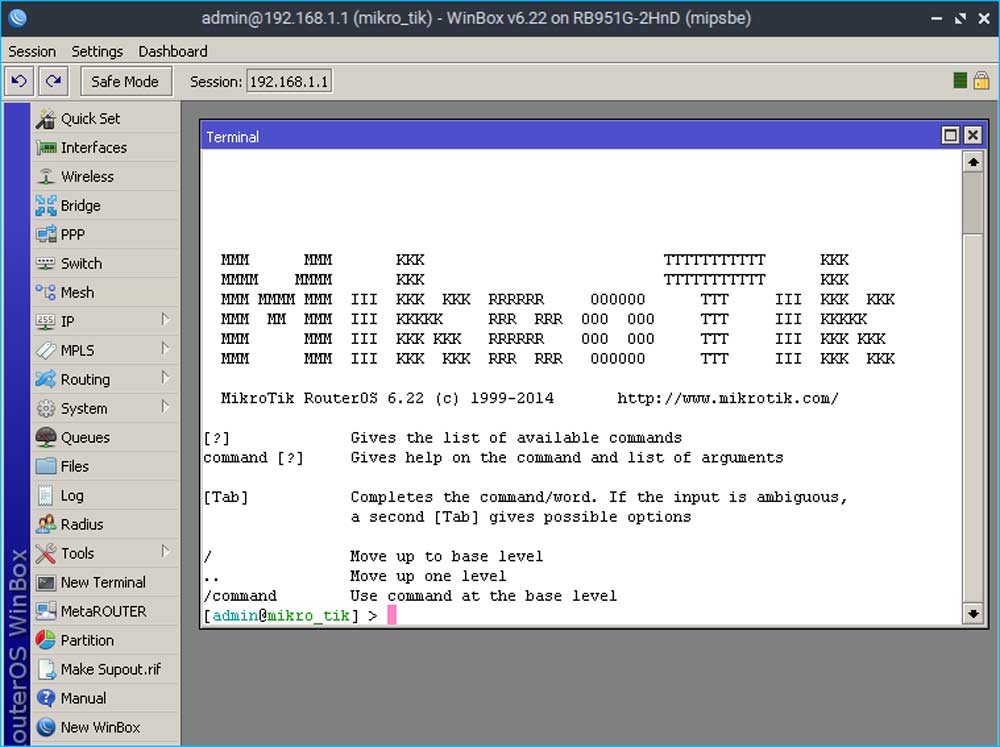
Task: Click the MPLS icon
Action: 46,350
